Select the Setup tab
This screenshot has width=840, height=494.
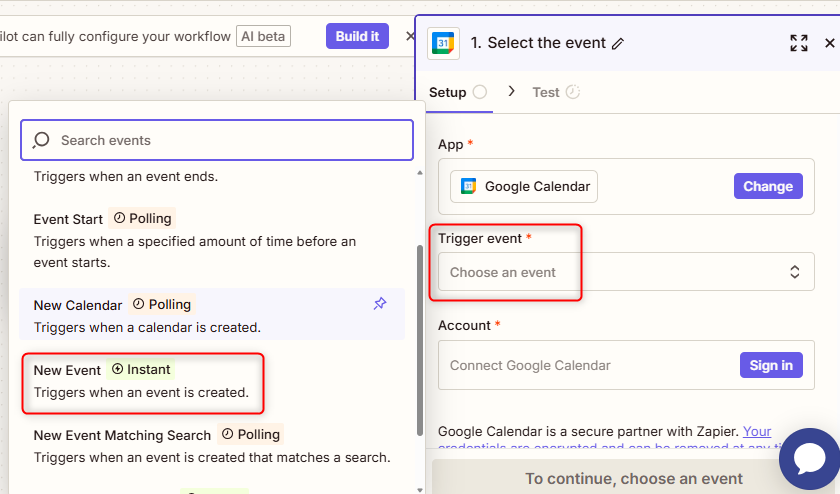(448, 92)
